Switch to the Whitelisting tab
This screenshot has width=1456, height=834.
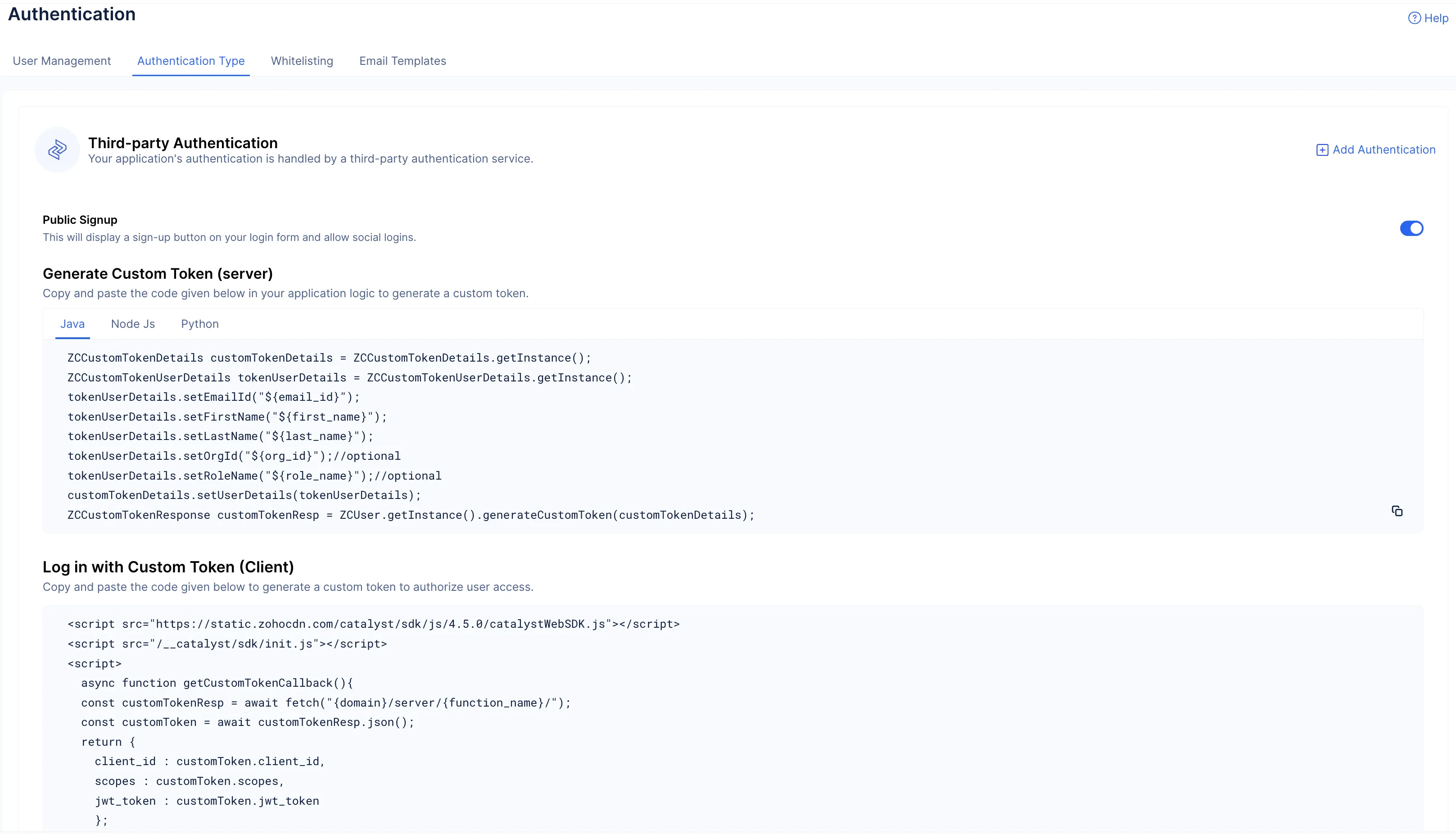[302, 61]
